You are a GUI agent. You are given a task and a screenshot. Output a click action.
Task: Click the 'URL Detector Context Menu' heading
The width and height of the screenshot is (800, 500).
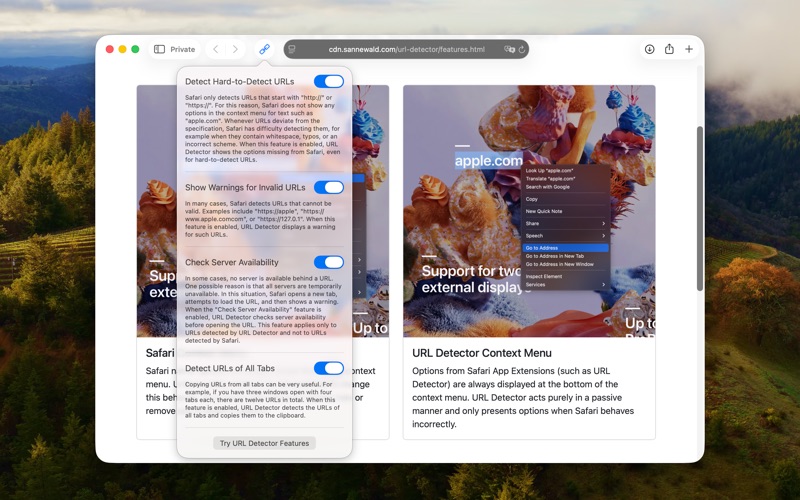[482, 353]
